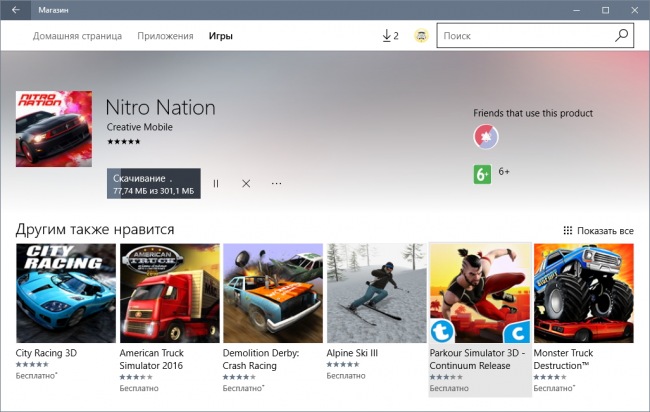Click Parkour Simulator 3D - Continuum Release title

point(477,359)
